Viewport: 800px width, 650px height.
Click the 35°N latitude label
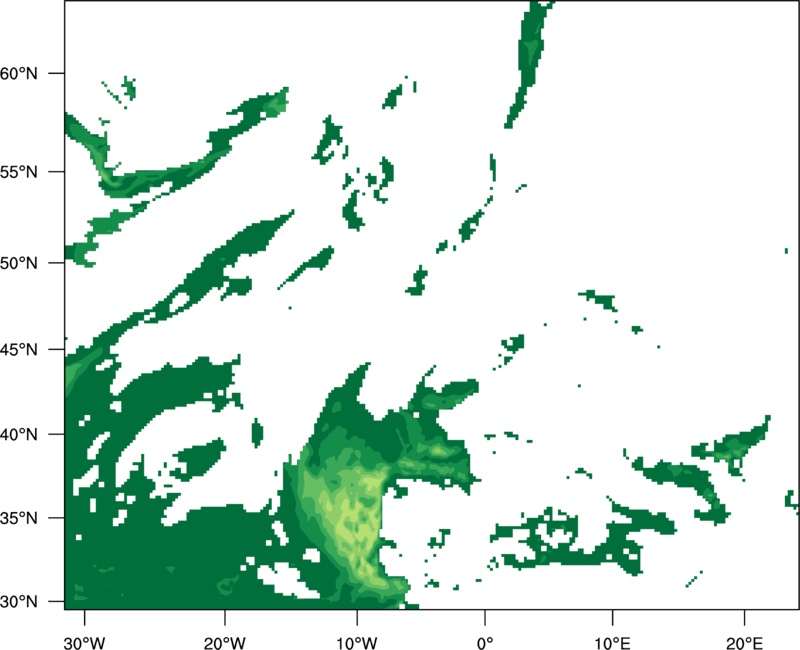pos(19,518)
